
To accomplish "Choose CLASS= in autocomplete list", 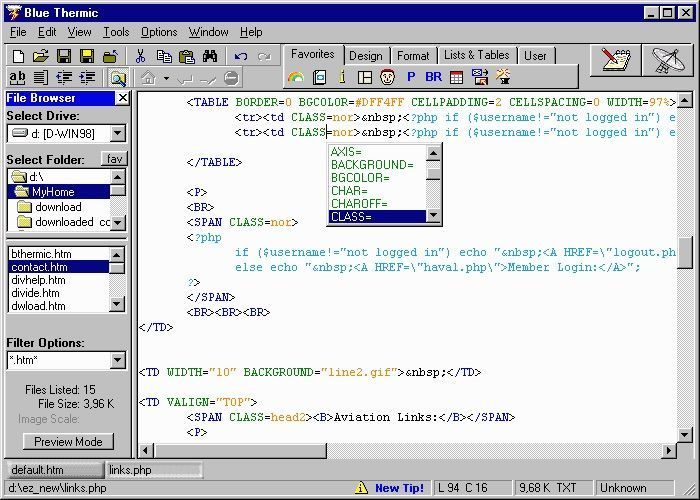I will pyautogui.click(x=377, y=217).
